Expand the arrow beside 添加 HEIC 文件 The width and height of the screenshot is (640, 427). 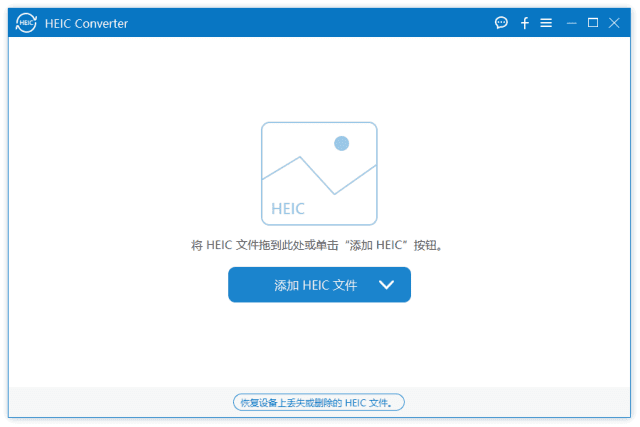tap(387, 285)
